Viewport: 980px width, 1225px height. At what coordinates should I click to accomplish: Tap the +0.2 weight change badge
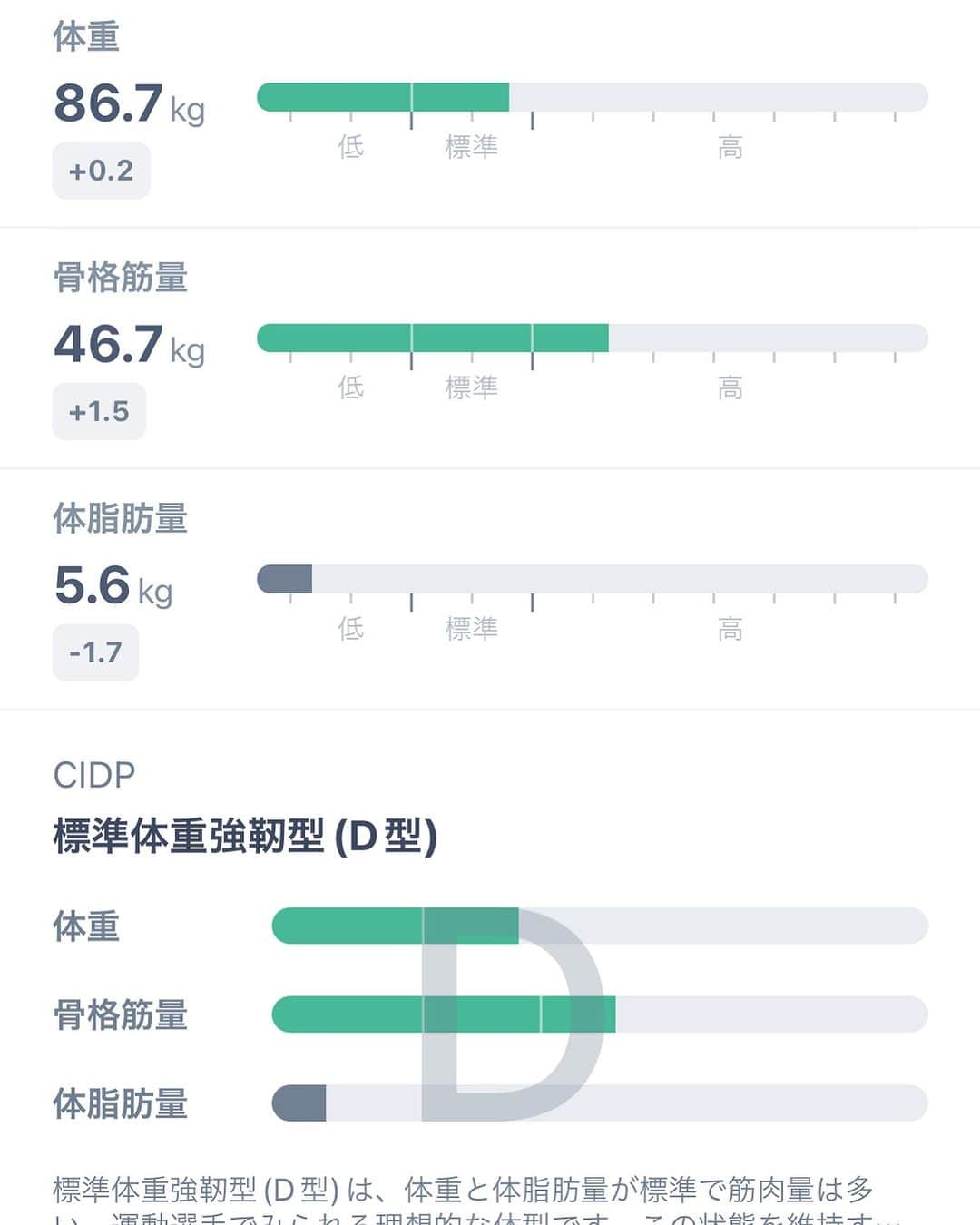pos(101,171)
